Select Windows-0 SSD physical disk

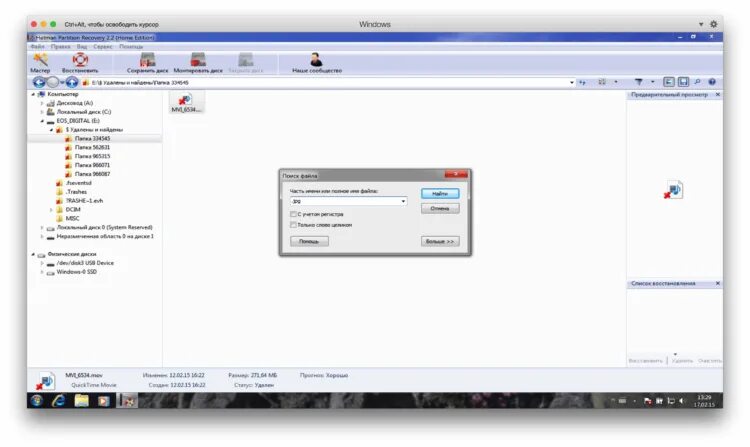(77, 272)
